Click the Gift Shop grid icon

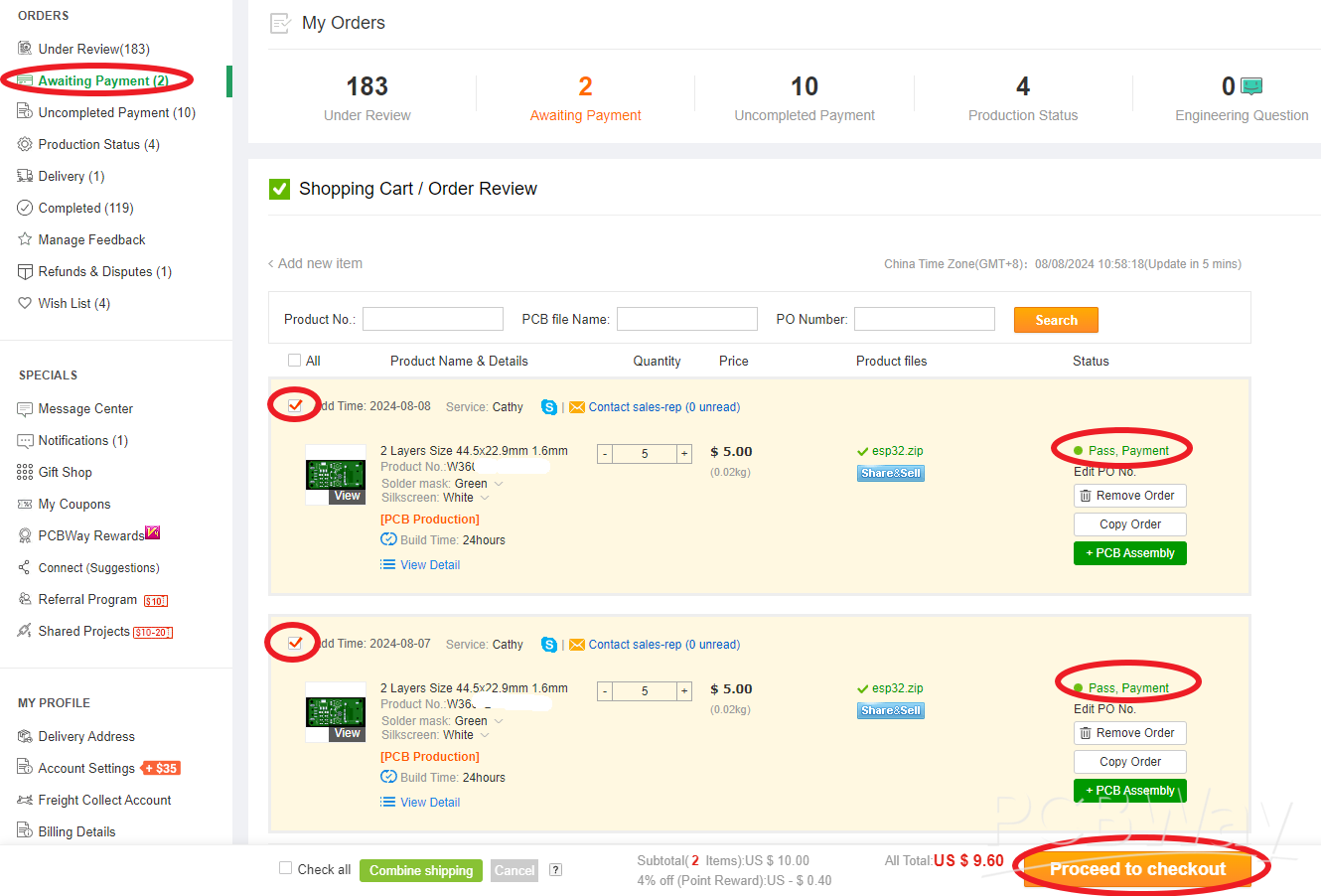tap(25, 473)
